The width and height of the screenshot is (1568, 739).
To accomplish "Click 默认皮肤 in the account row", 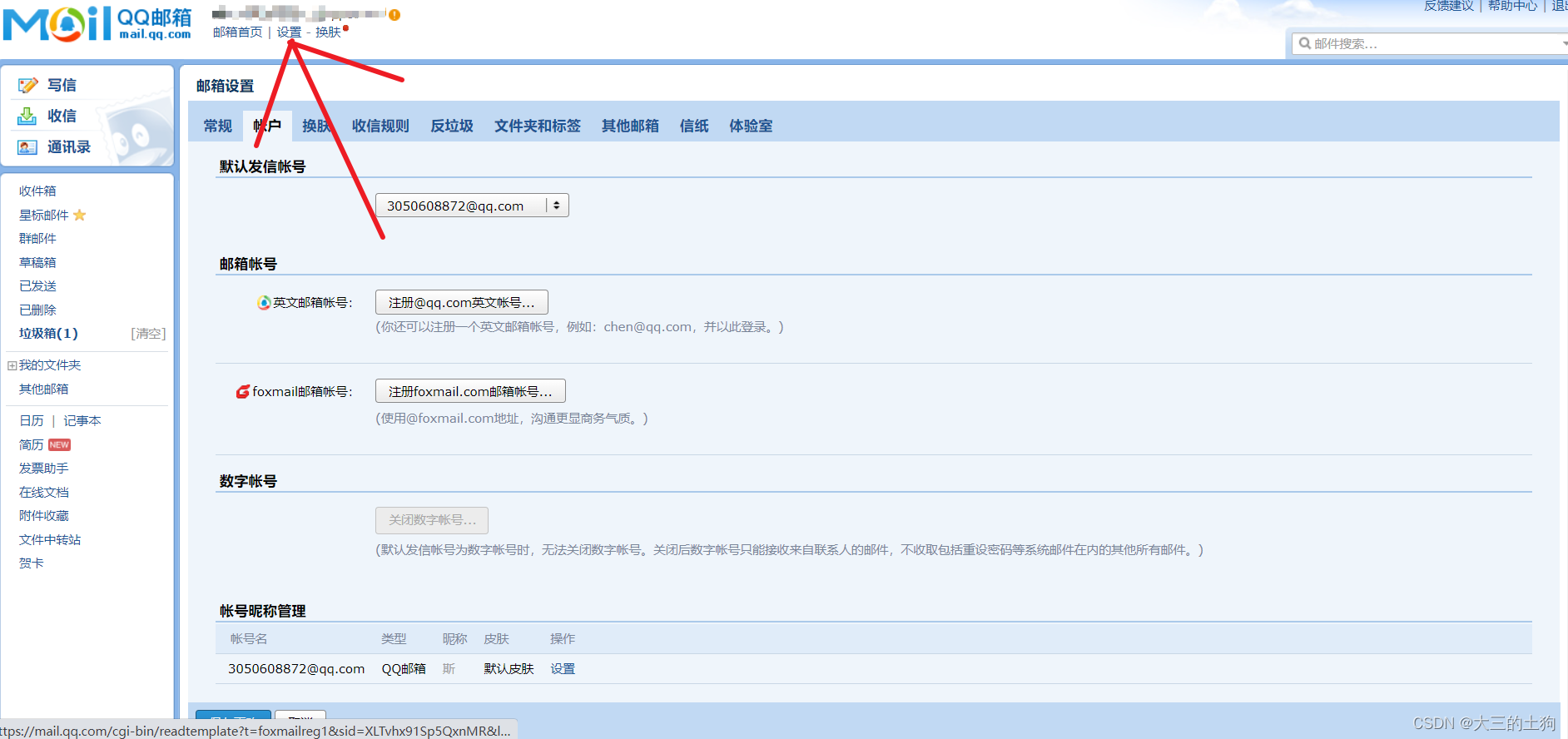I will [x=509, y=668].
